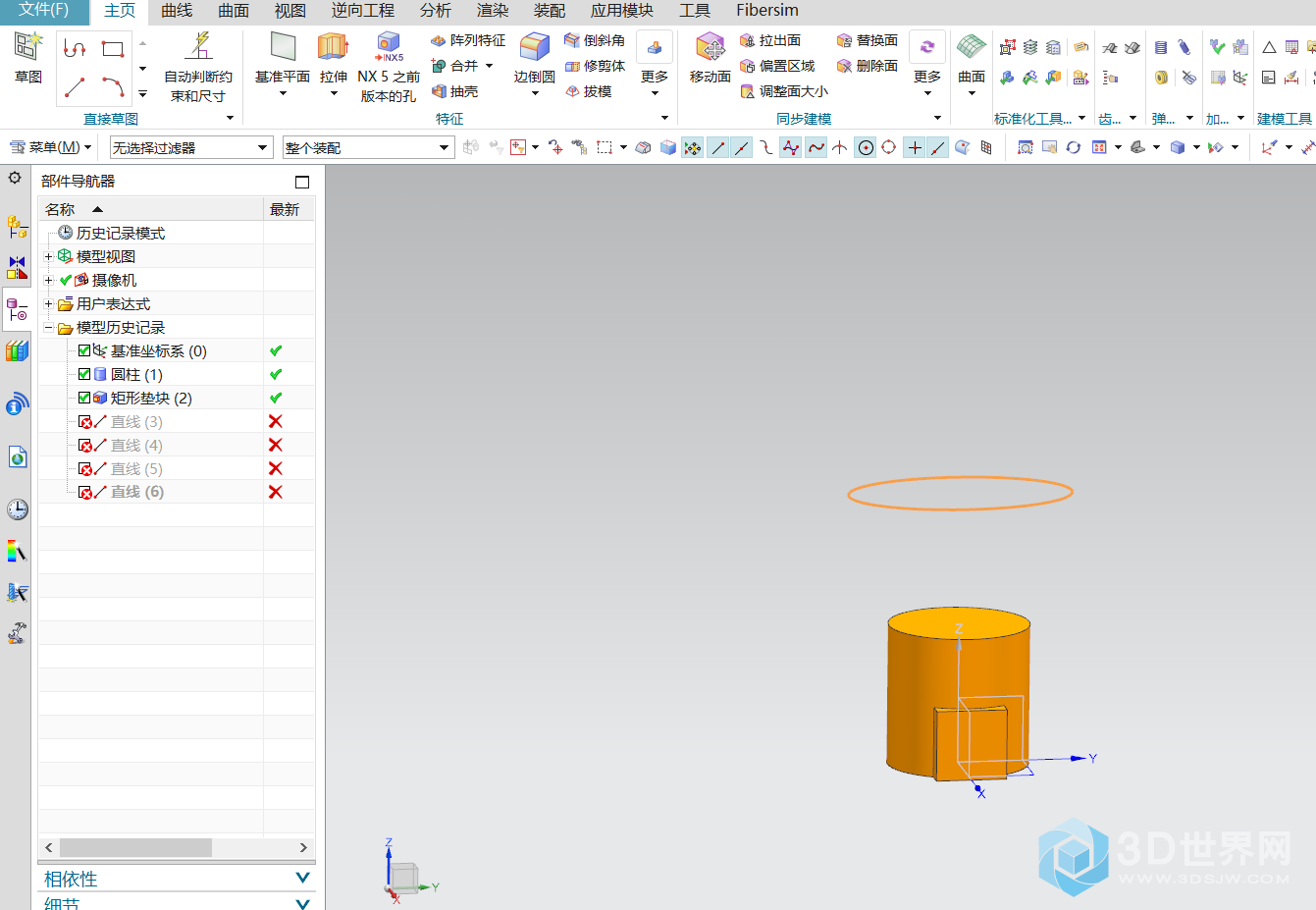Select the profile sketch curve tool
The image size is (1316, 910).
pos(75,48)
